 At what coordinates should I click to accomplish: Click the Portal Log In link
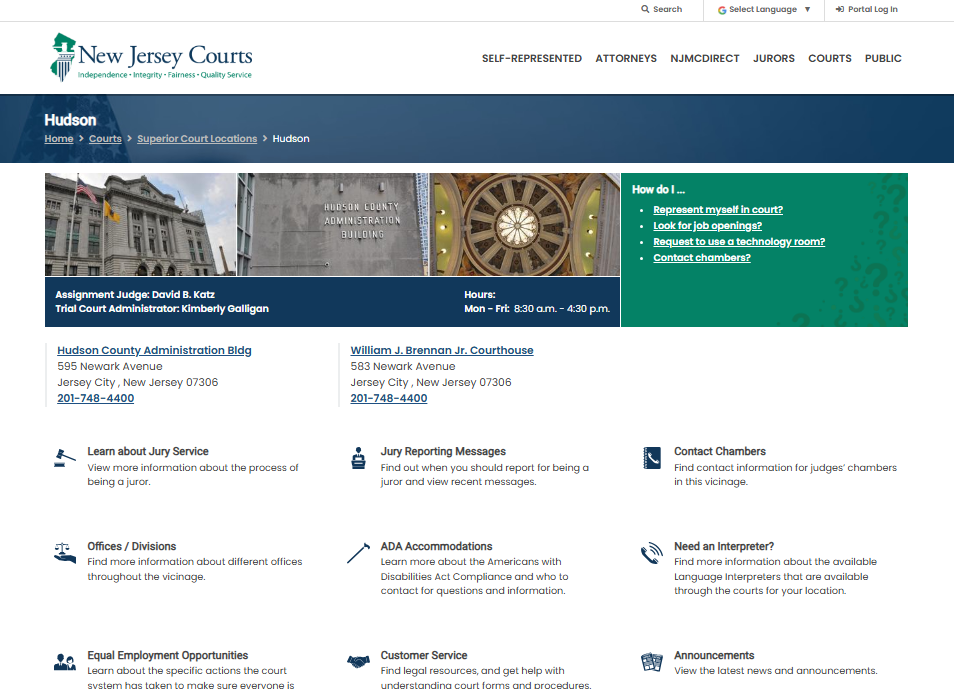tap(866, 10)
